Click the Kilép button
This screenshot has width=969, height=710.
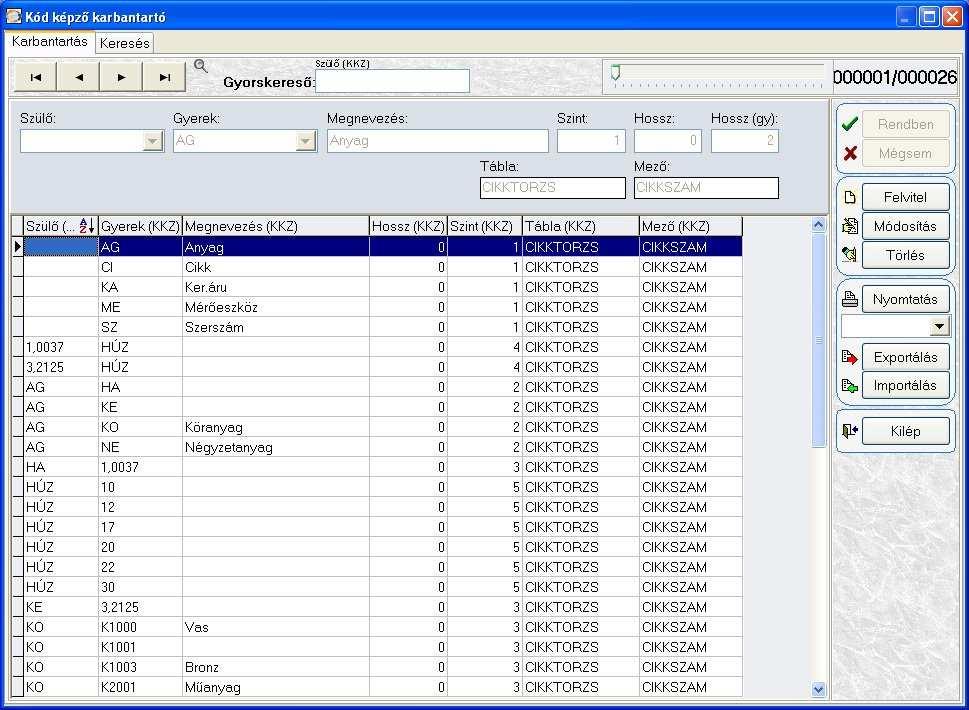905,431
